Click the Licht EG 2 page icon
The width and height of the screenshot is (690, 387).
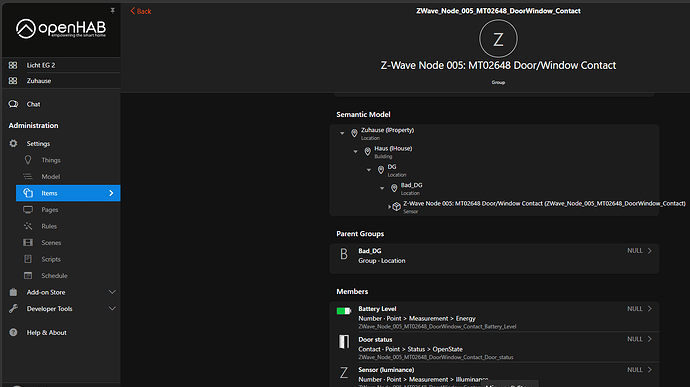pos(13,65)
